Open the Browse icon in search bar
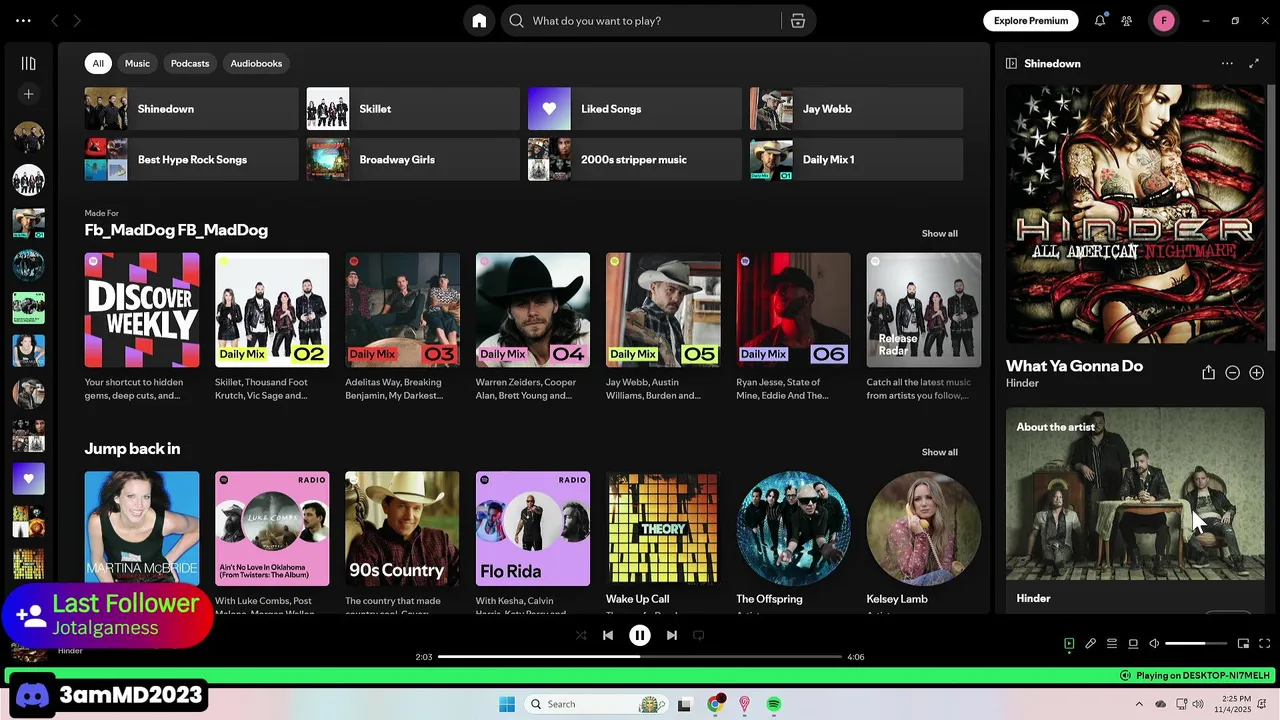The image size is (1280, 720). pyautogui.click(x=797, y=21)
